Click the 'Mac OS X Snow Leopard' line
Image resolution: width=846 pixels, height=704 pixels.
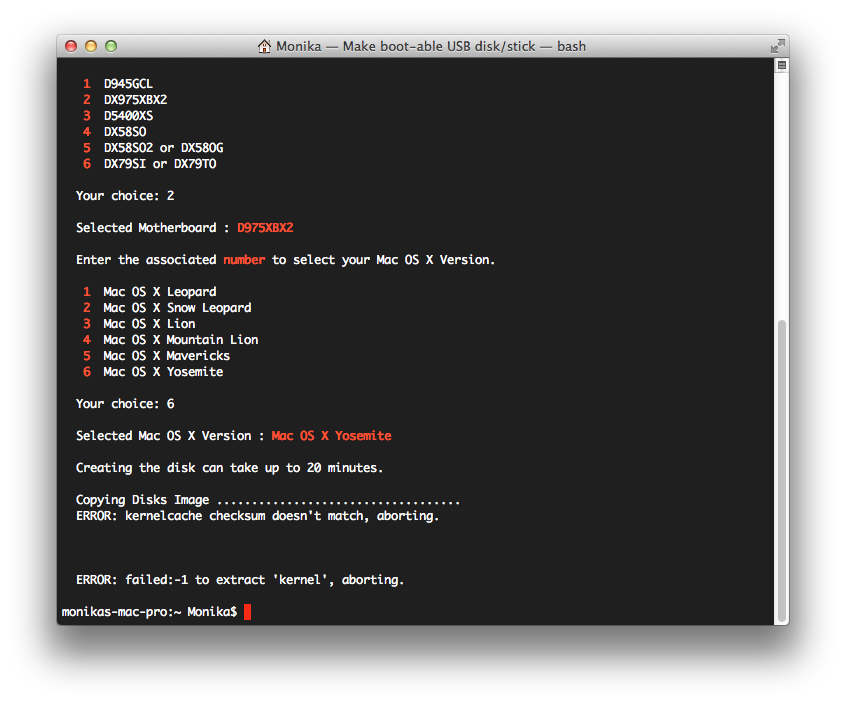[177, 308]
